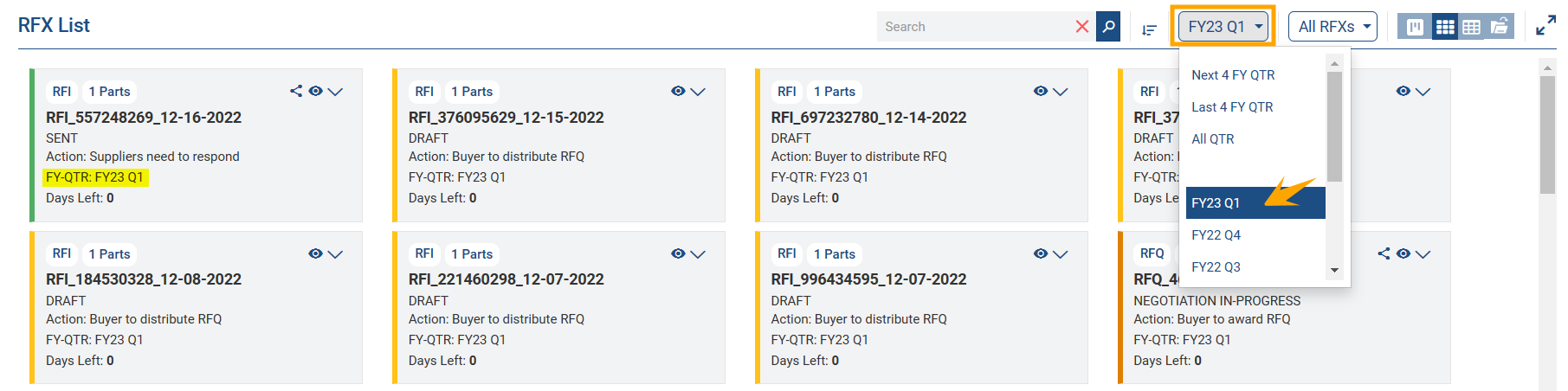Expand RFX List to full screen
The height and width of the screenshot is (391, 1568).
(1545, 27)
